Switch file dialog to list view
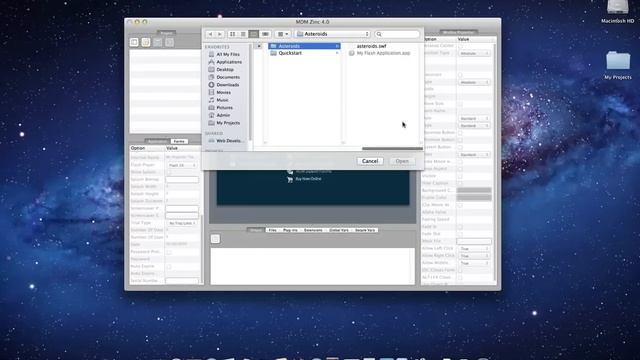The image size is (640, 360). point(243,34)
